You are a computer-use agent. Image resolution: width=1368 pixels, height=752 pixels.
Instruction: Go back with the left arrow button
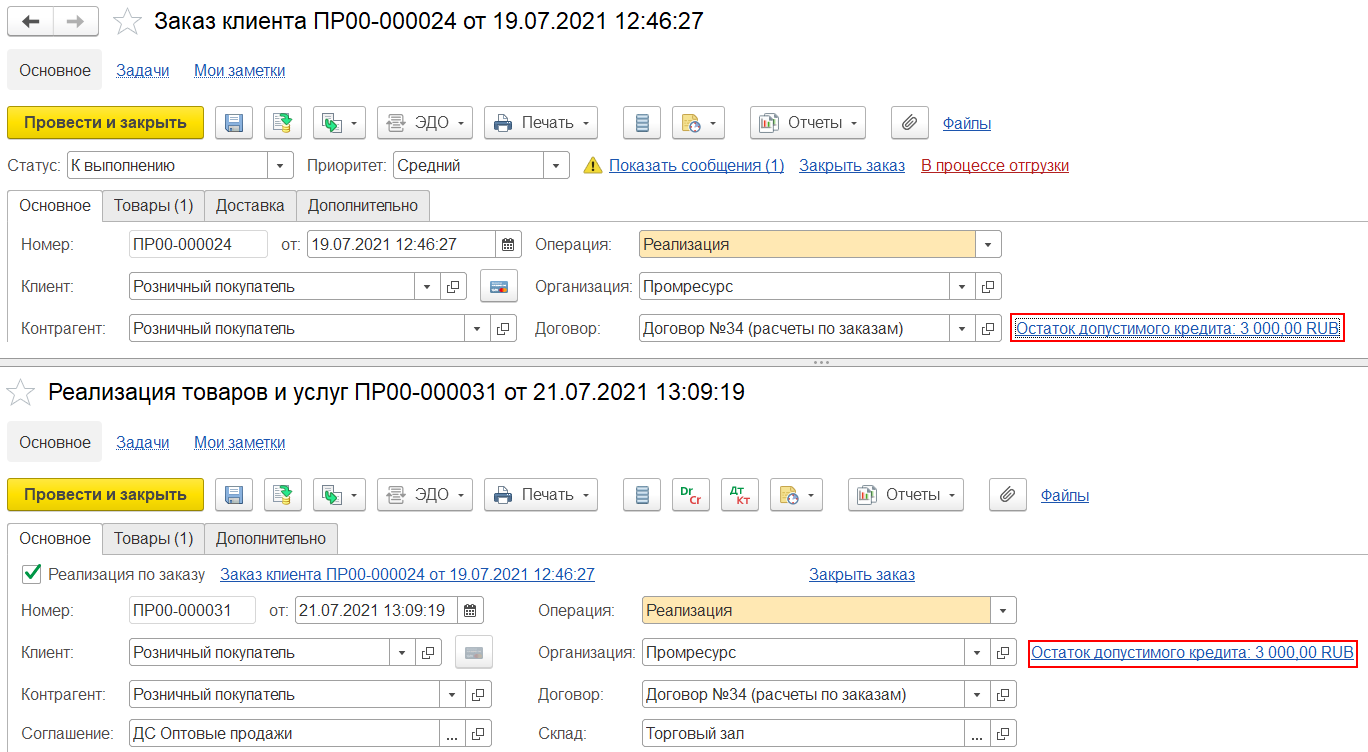(x=30, y=21)
